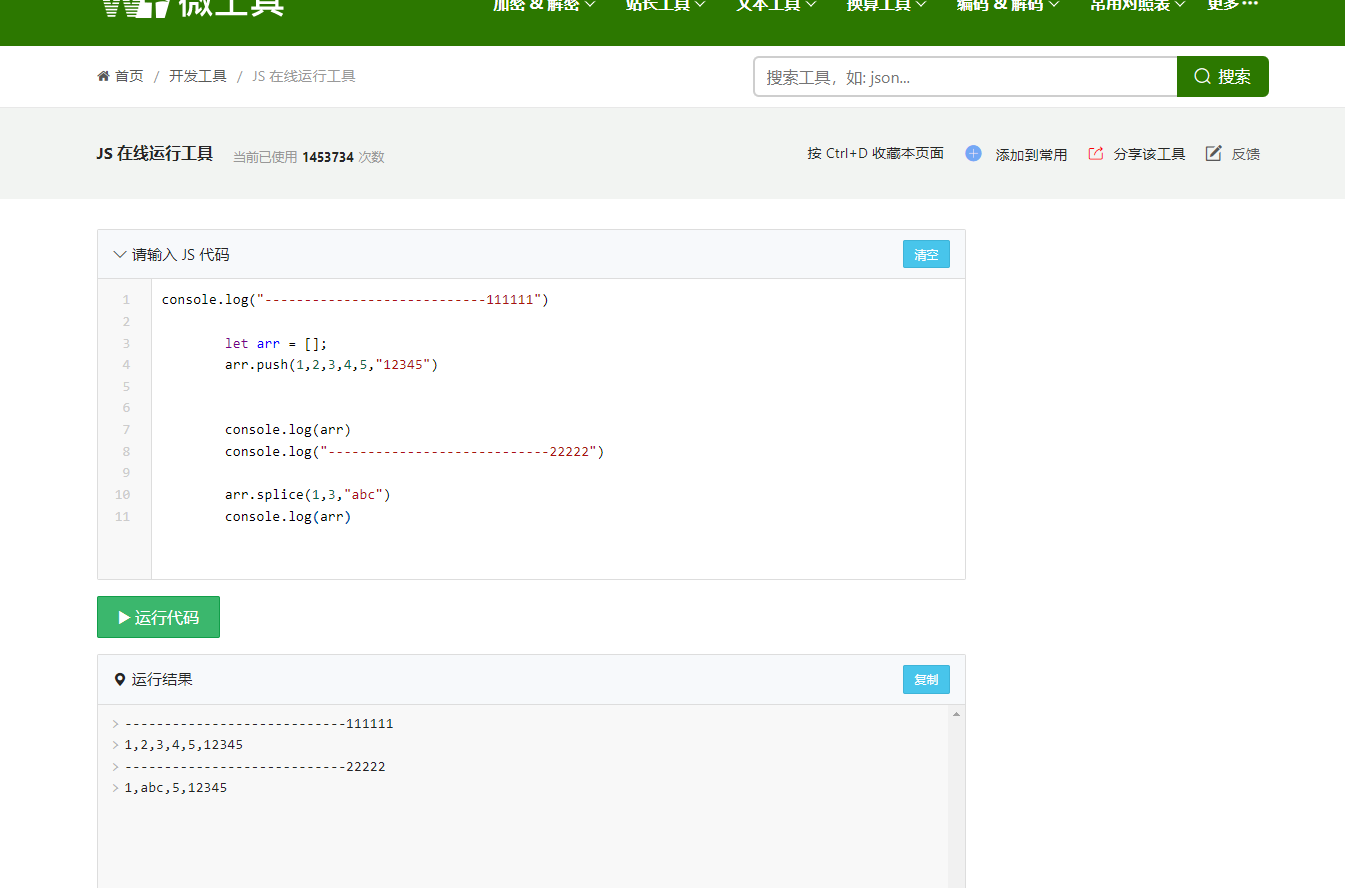The image size is (1345, 888).
Task: Click the results panel scrollbar up arrow
Action: (956, 714)
